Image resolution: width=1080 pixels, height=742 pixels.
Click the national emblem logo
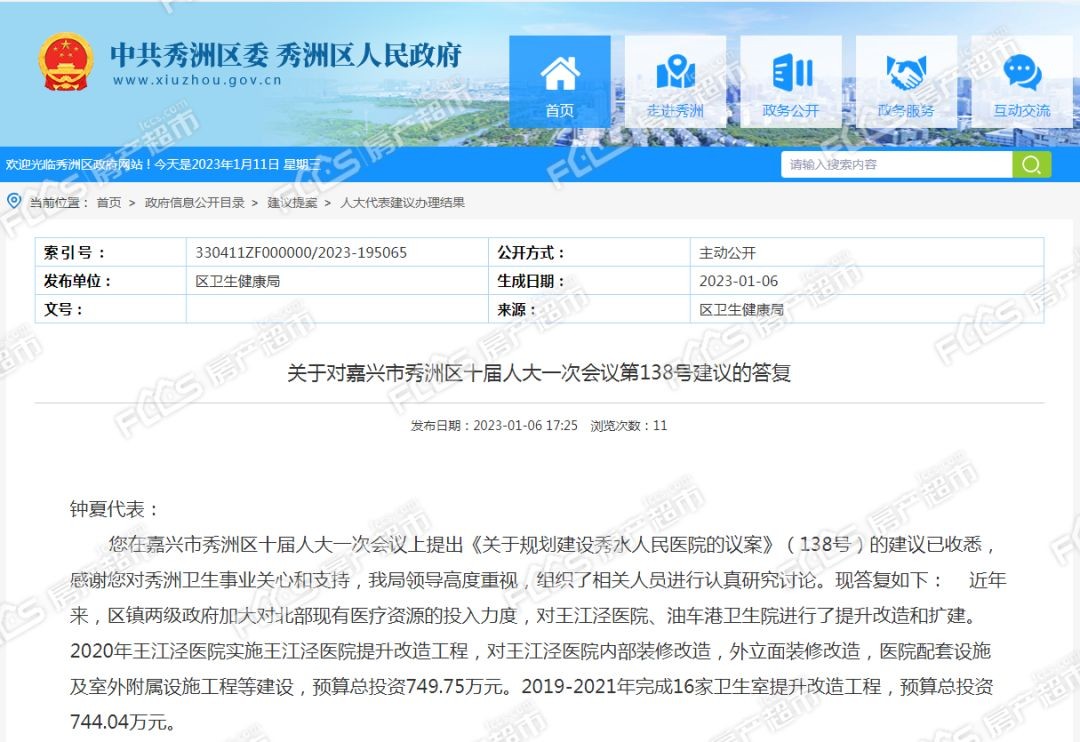click(x=66, y=62)
